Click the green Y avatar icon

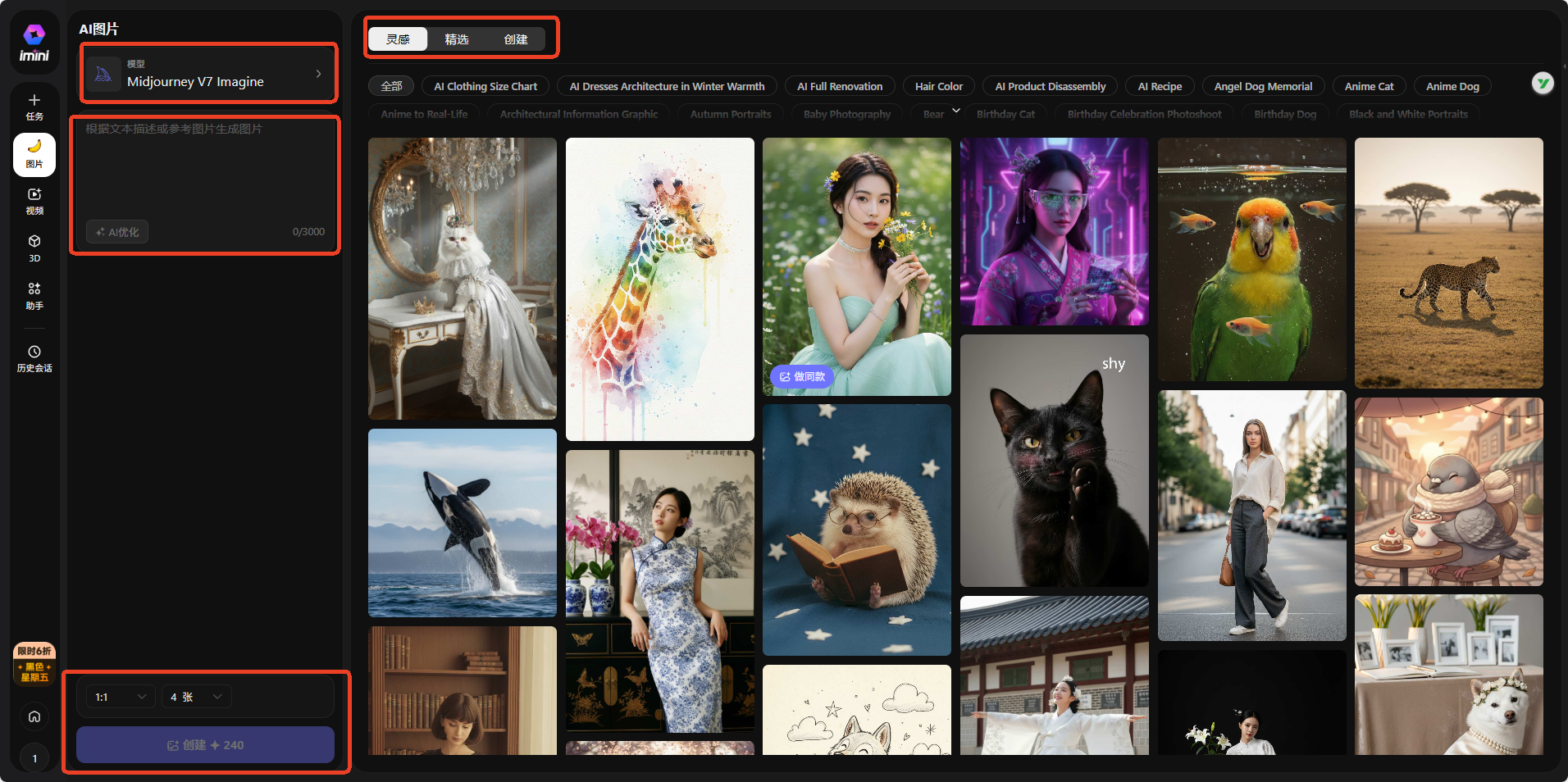(x=1543, y=84)
